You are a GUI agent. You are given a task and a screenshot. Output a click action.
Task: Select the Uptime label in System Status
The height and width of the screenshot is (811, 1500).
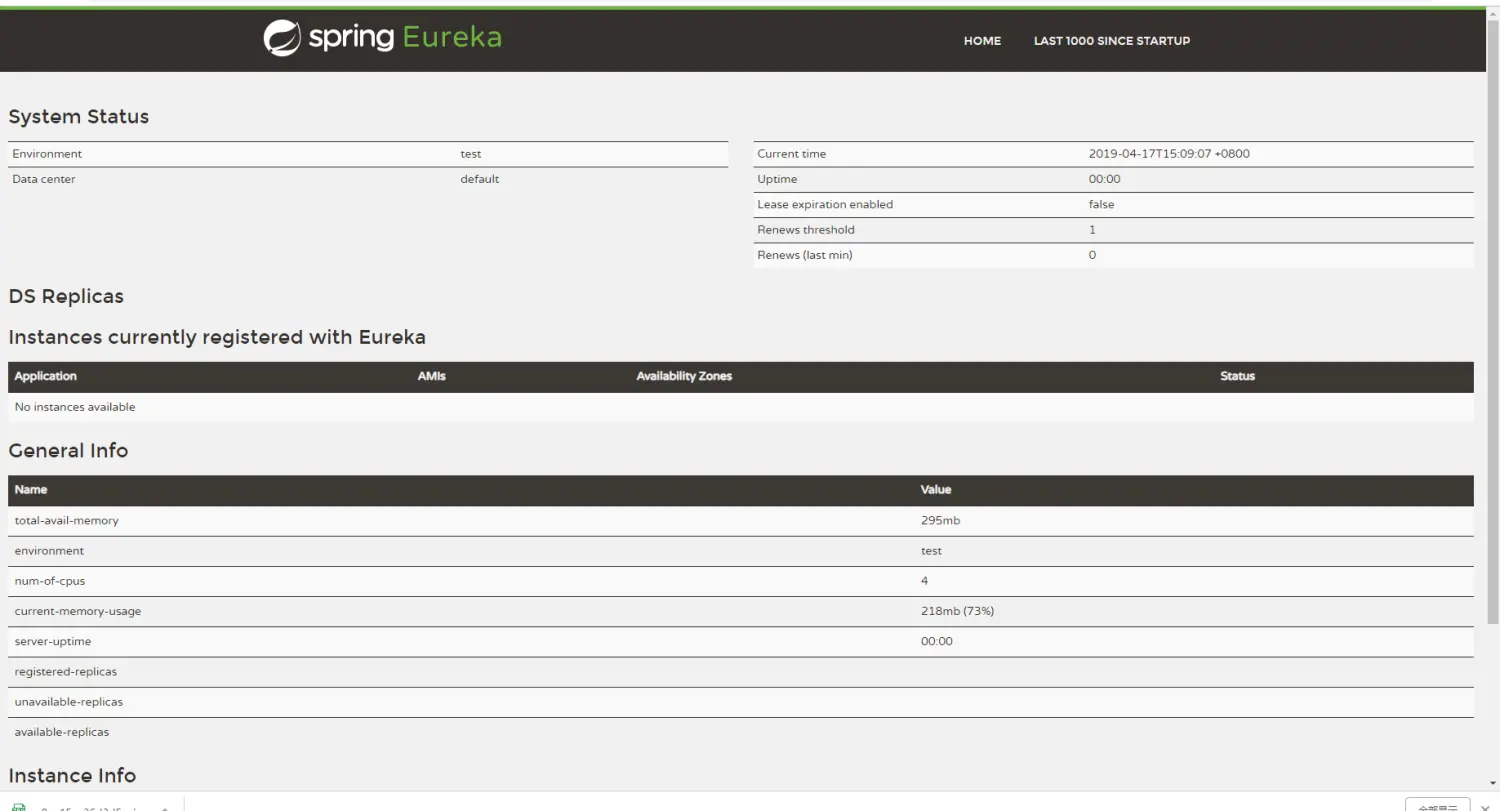click(x=777, y=179)
